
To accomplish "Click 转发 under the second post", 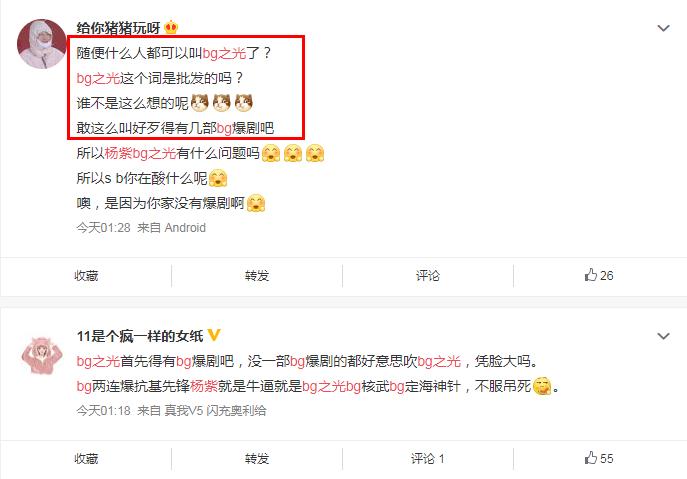I will (x=257, y=459).
